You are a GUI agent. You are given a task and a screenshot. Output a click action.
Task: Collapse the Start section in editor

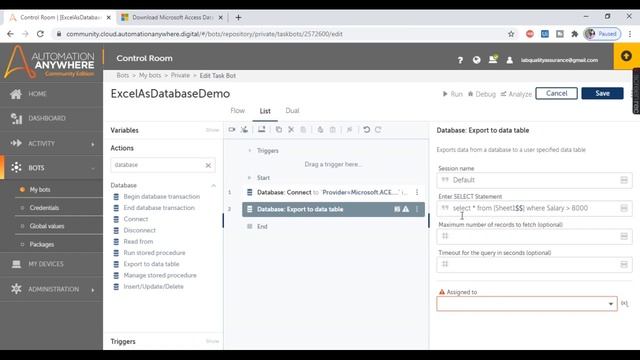[x=249, y=178]
